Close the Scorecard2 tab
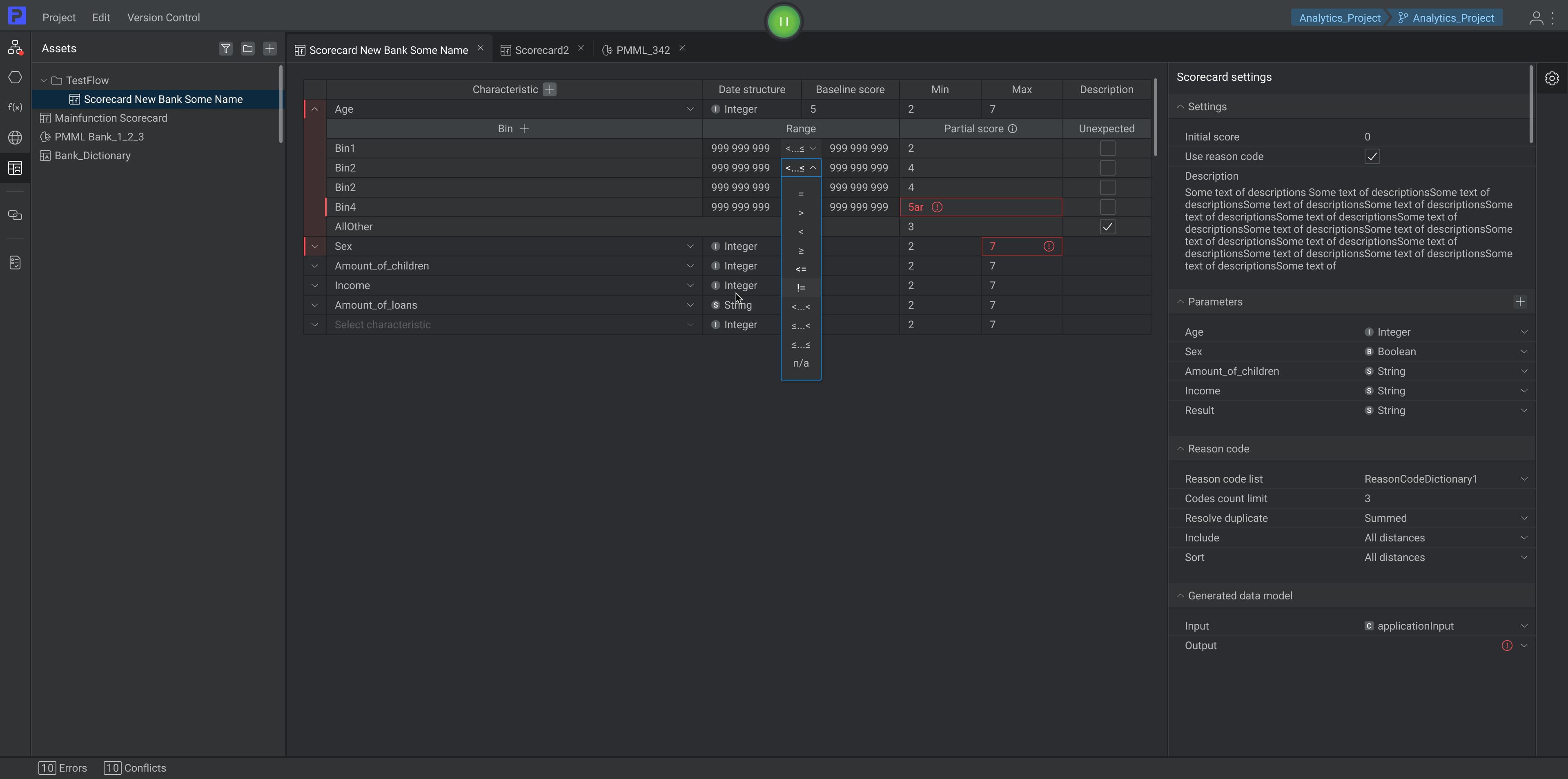1568x779 pixels. pyautogui.click(x=581, y=48)
